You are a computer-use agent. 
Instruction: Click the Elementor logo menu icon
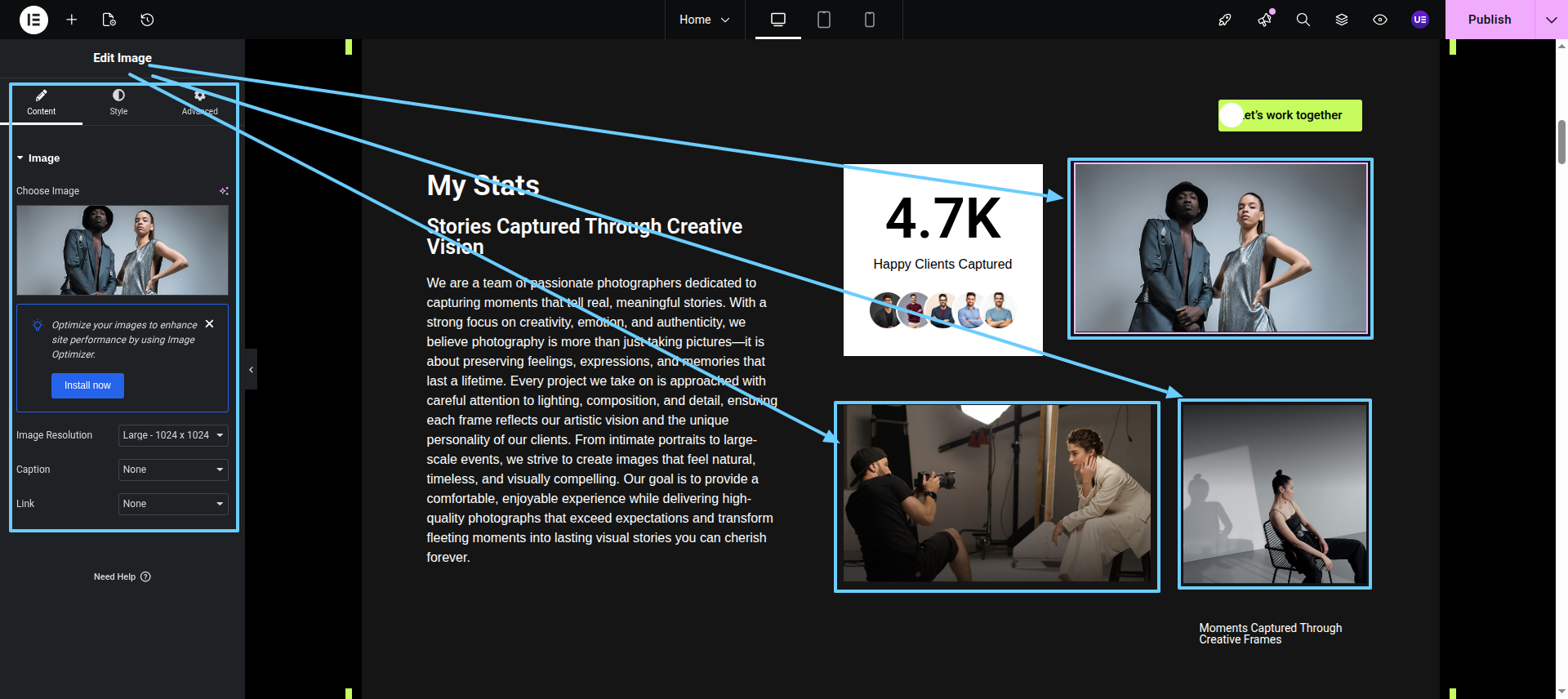tap(33, 20)
